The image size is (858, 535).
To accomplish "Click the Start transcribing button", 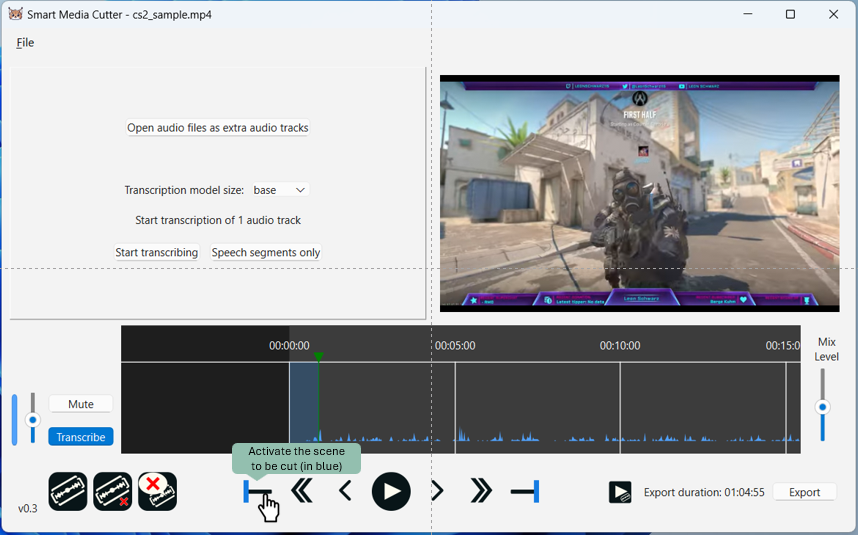I will point(156,253).
